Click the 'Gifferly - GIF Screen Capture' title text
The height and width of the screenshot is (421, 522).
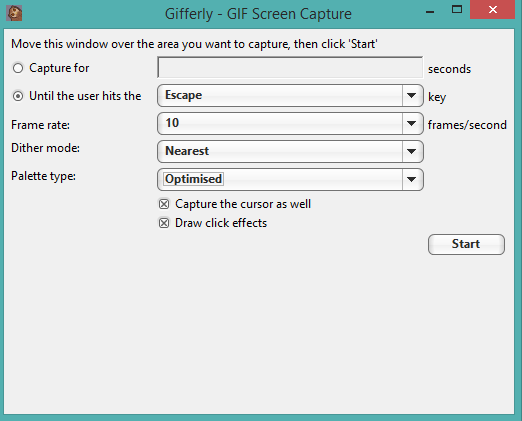pos(258,14)
